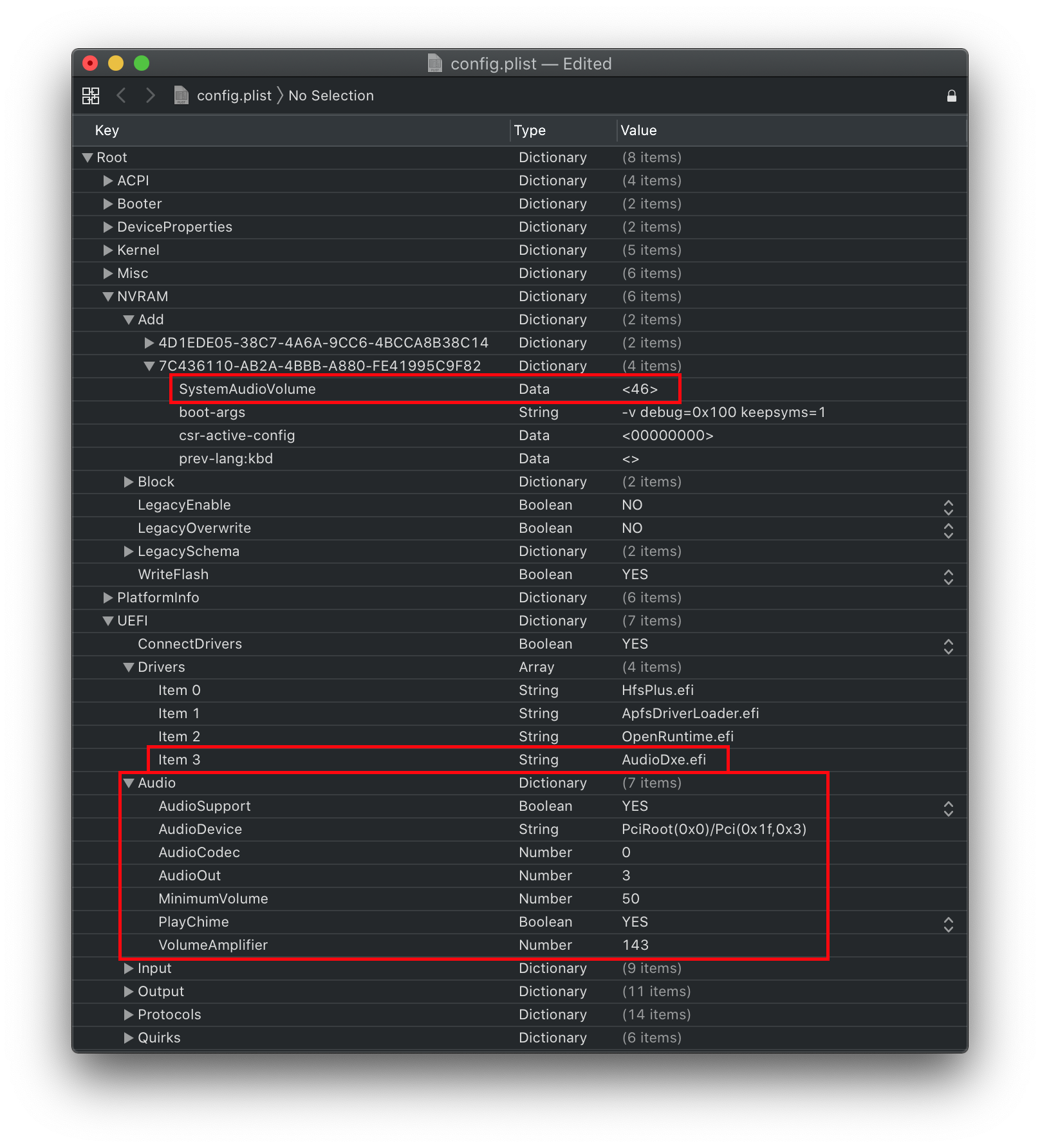Open the related items grid icon
This screenshot has height=1148, width=1040.
[x=91, y=96]
